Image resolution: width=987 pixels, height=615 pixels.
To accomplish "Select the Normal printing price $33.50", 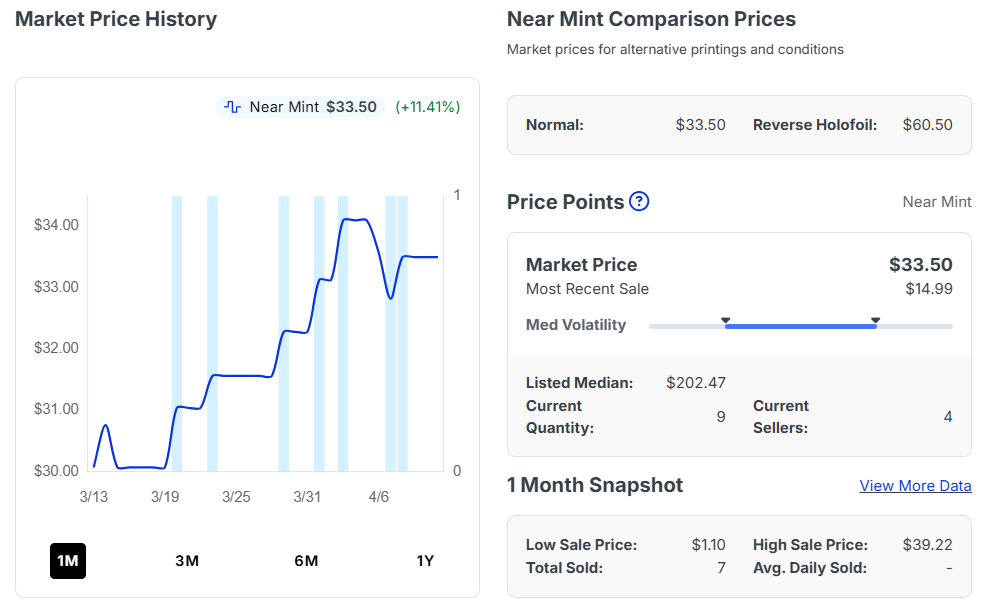I will point(700,125).
